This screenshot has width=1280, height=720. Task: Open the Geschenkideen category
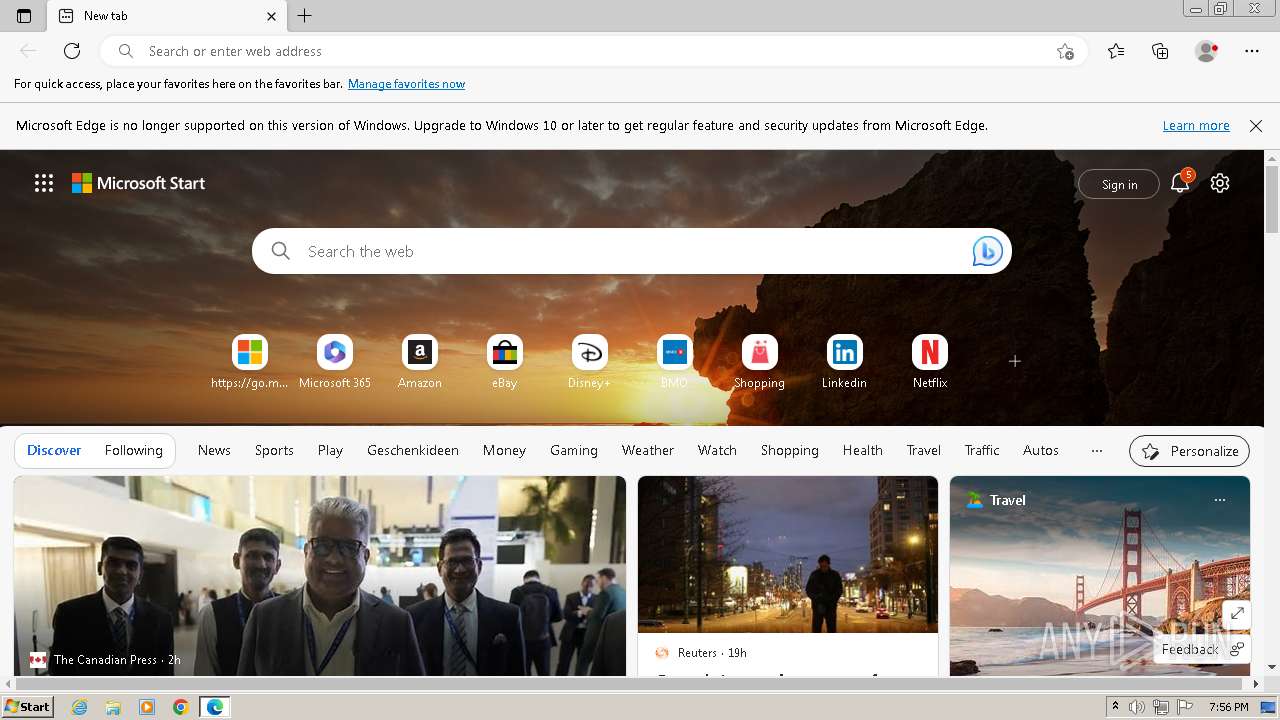click(x=413, y=451)
